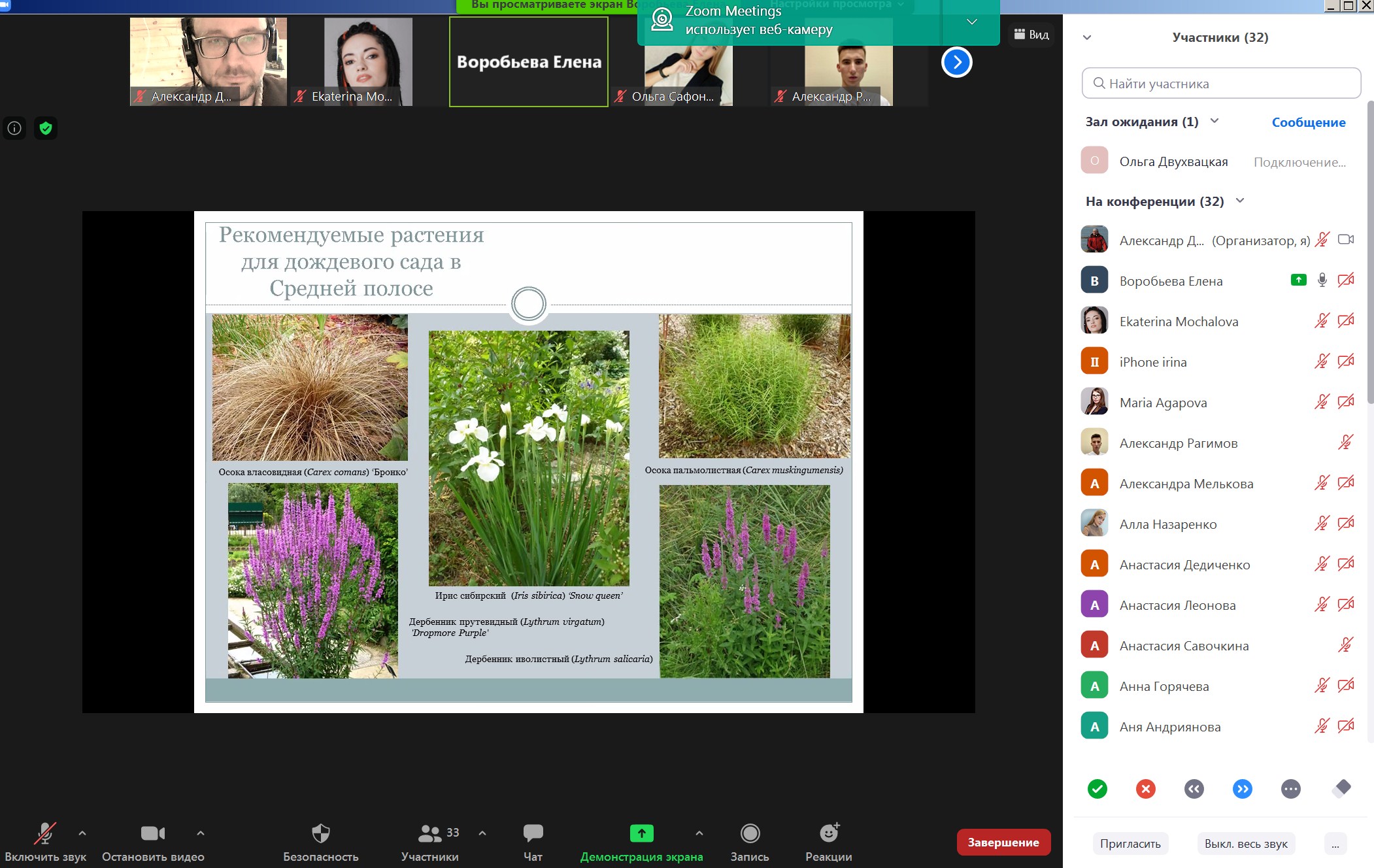This screenshot has height=868, width=1374.
Task: Click the green encryption shield icon
Action: coord(46,128)
